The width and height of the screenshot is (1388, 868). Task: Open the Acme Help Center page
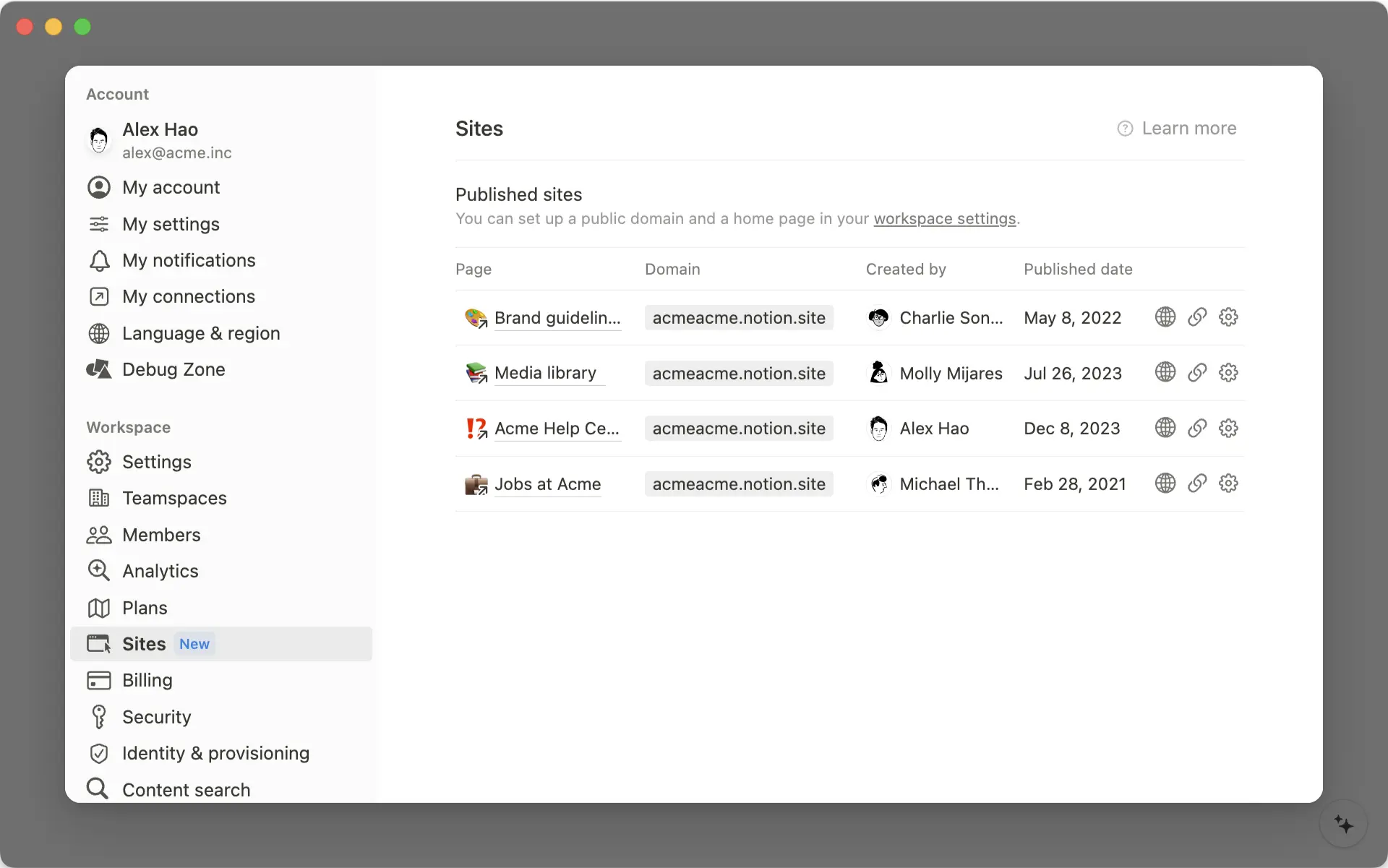click(557, 428)
